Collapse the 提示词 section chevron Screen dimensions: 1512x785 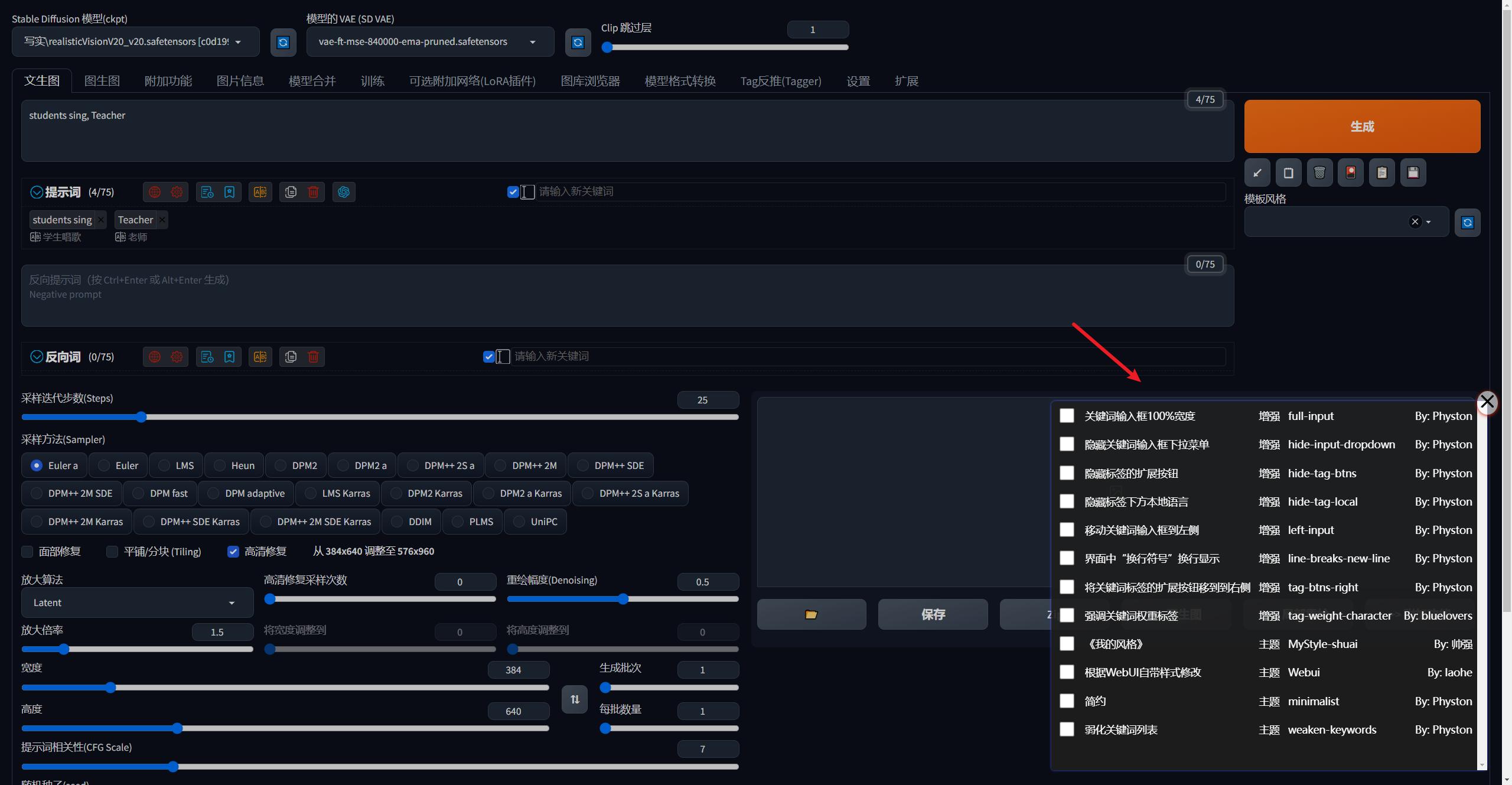click(37, 192)
